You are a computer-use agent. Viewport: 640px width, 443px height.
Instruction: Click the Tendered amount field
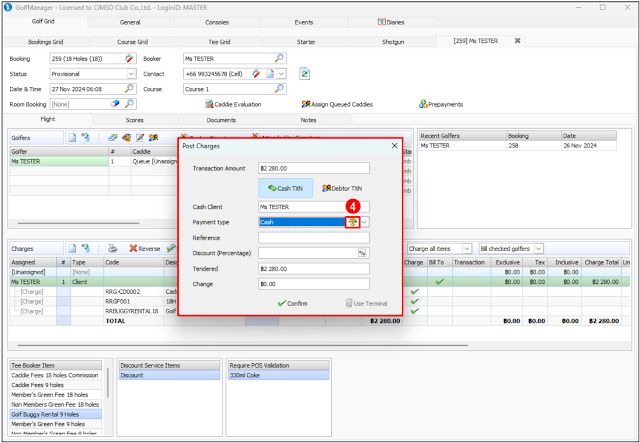313,269
